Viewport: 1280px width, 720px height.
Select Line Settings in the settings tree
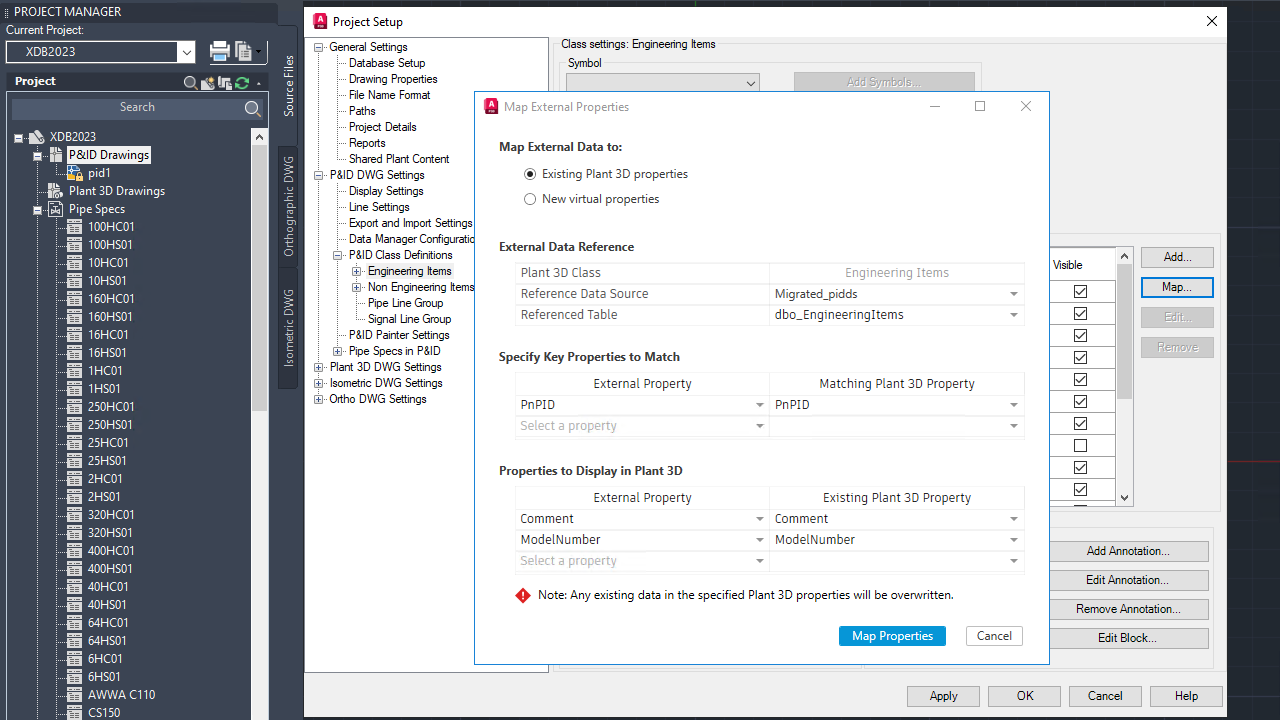379,207
